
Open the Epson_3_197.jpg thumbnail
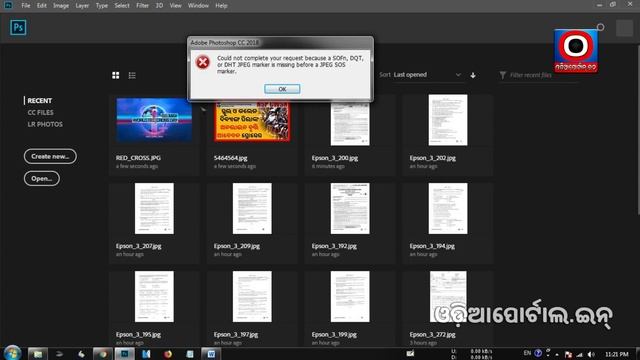(x=252, y=296)
